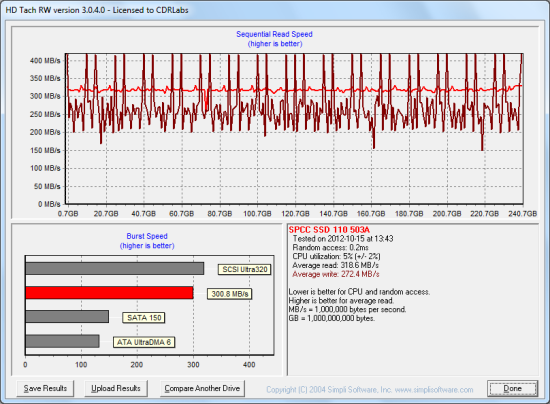Image resolution: width=550 pixels, height=404 pixels.
Task: Open the simplisoftware.com copyright link
Action: tap(370, 390)
